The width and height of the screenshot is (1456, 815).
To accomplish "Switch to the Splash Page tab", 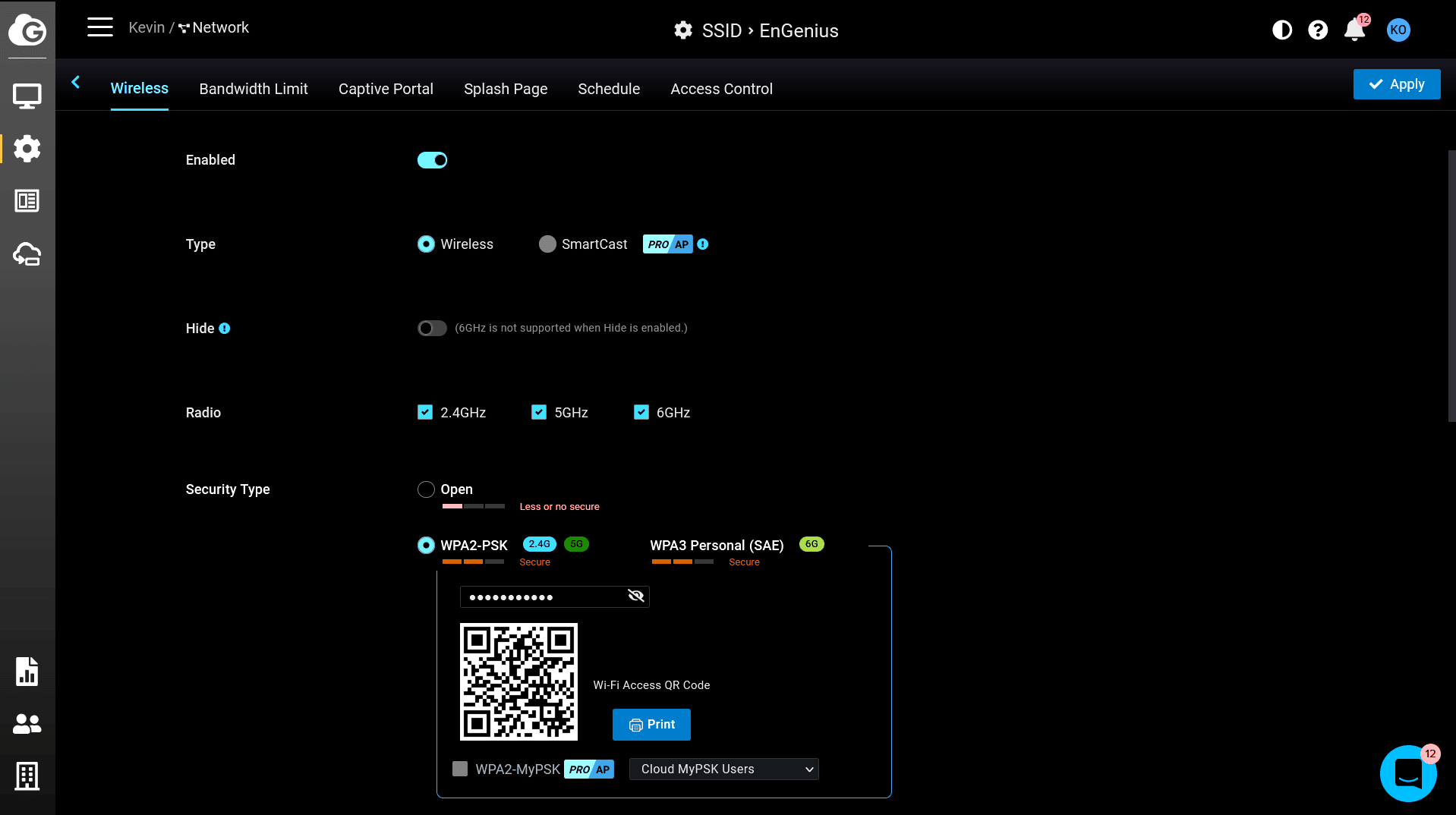I will tap(506, 89).
